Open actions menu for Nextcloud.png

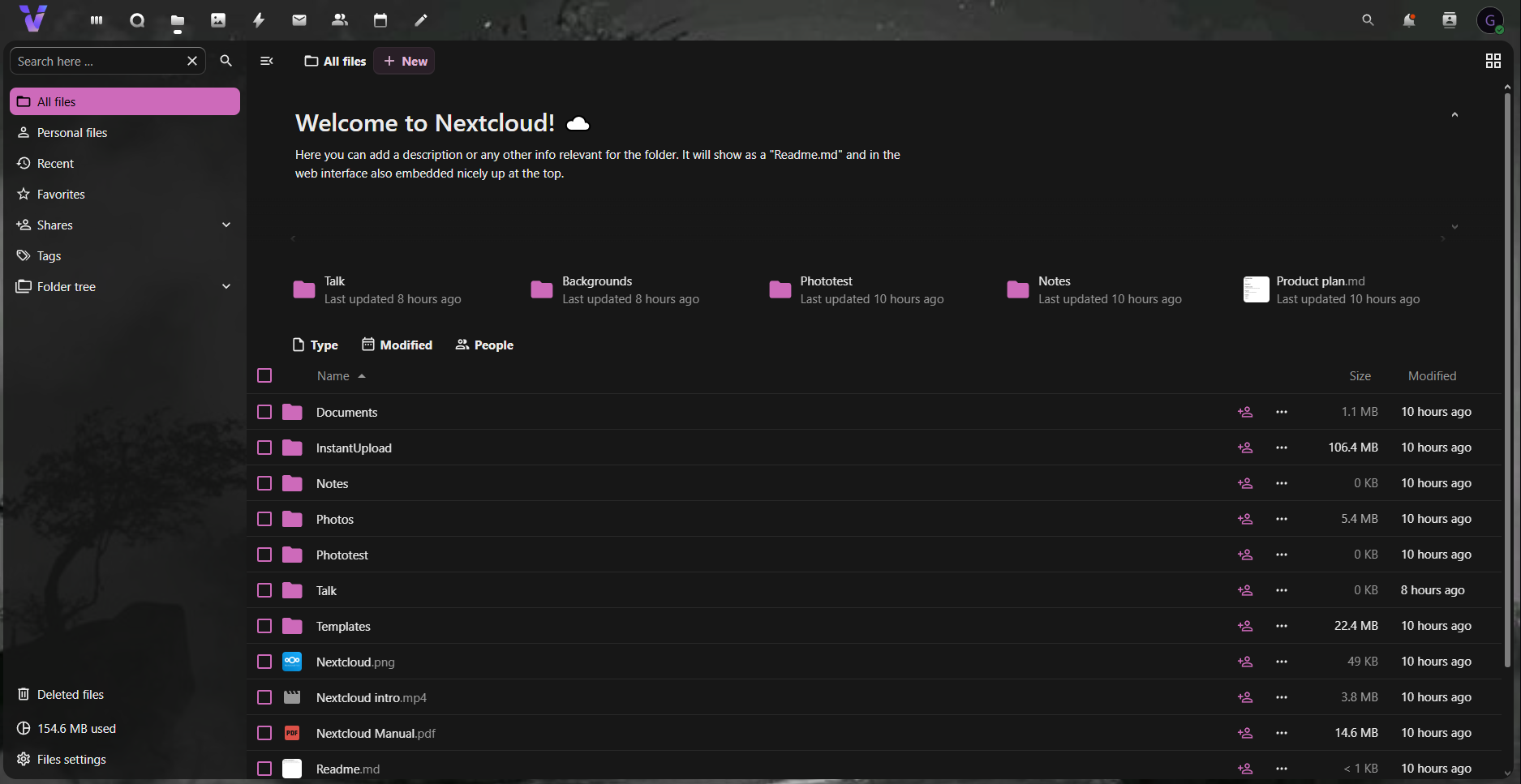1282,662
